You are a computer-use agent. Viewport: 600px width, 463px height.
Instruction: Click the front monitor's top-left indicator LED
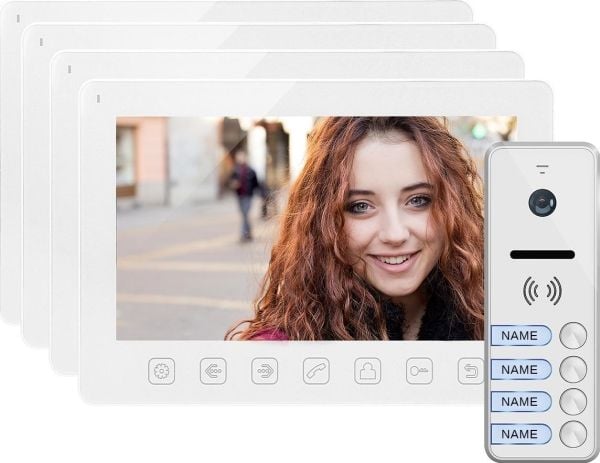[x=98, y=99]
